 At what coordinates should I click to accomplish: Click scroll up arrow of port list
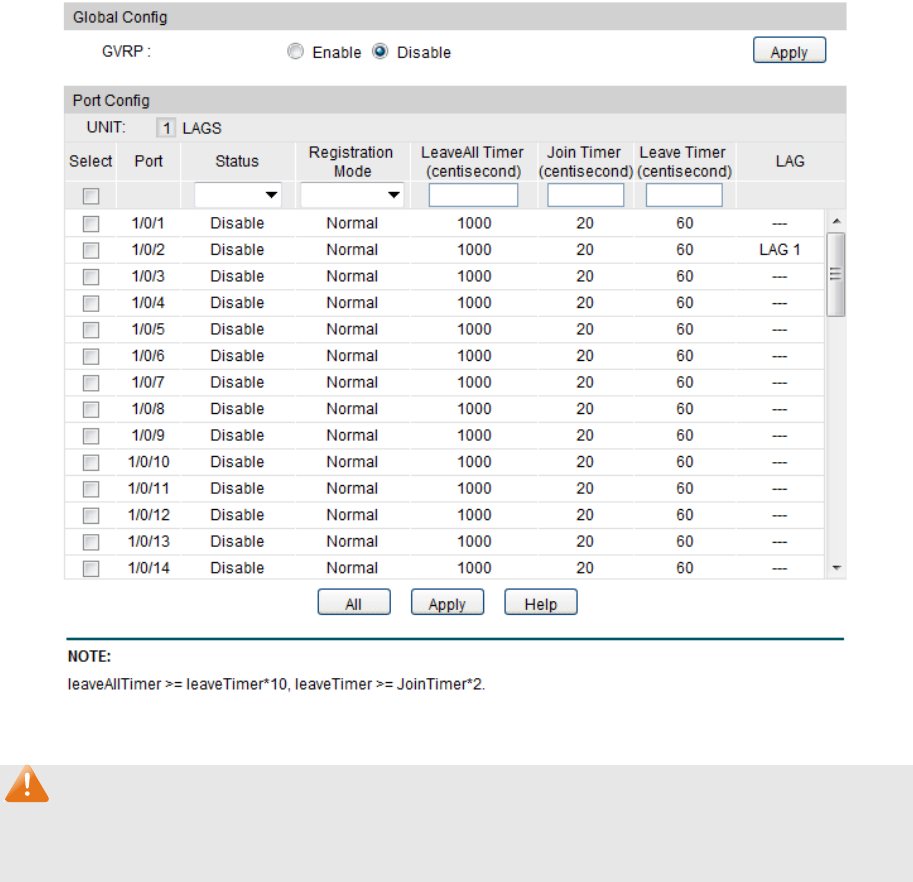pyautogui.click(x=836, y=221)
